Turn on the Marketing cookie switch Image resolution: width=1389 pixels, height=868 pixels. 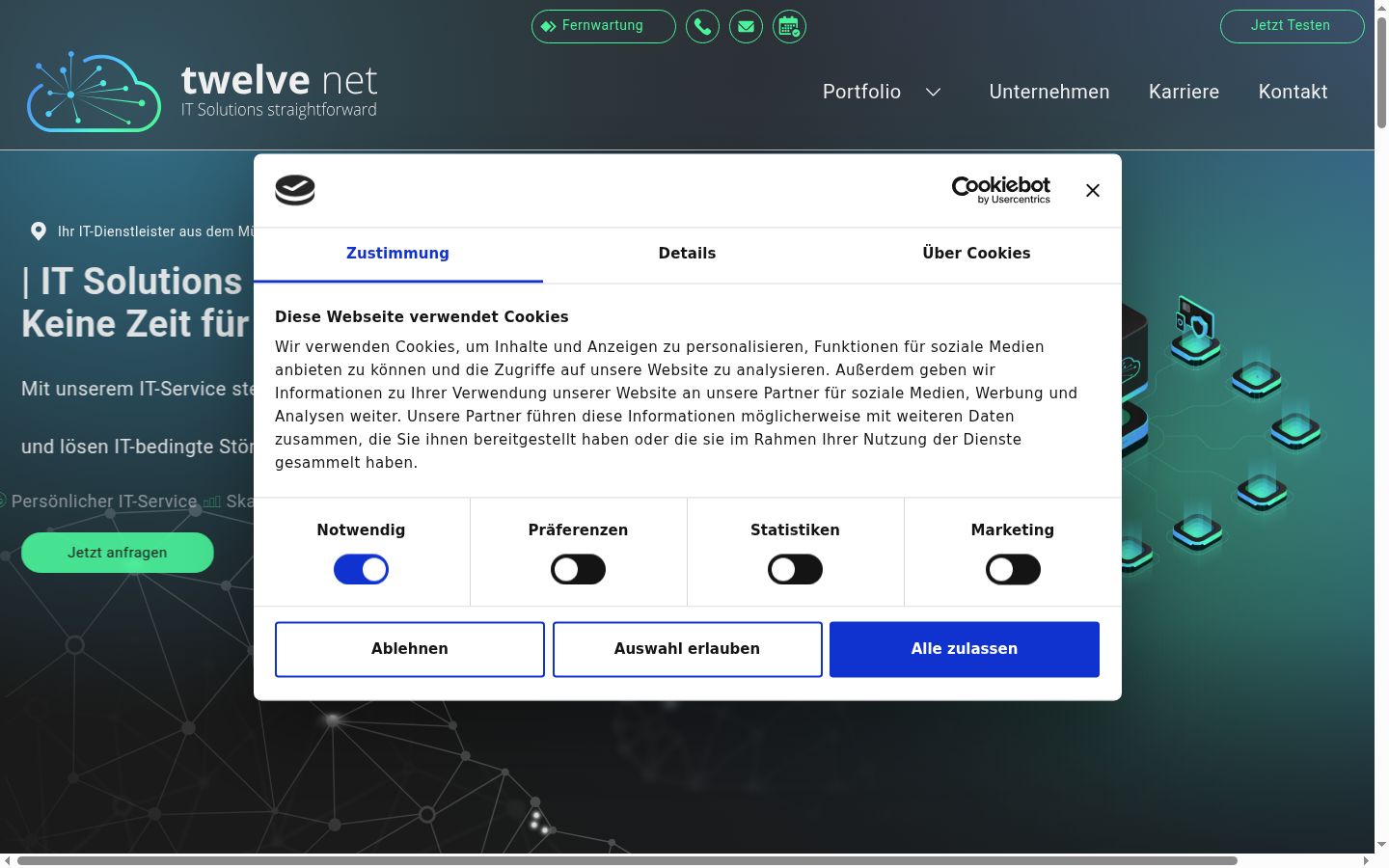1013,570
